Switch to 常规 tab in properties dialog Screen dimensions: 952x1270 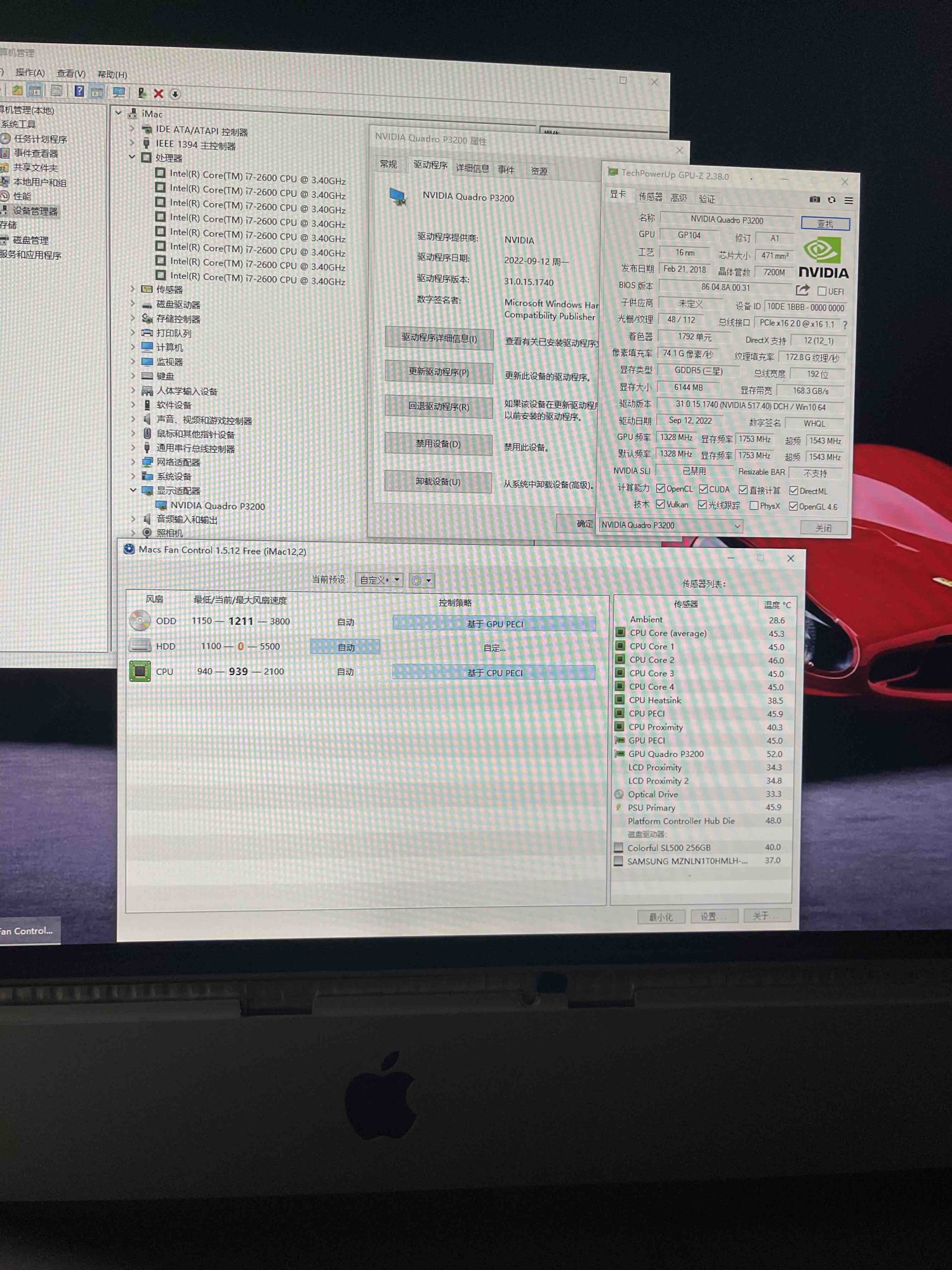click(388, 164)
